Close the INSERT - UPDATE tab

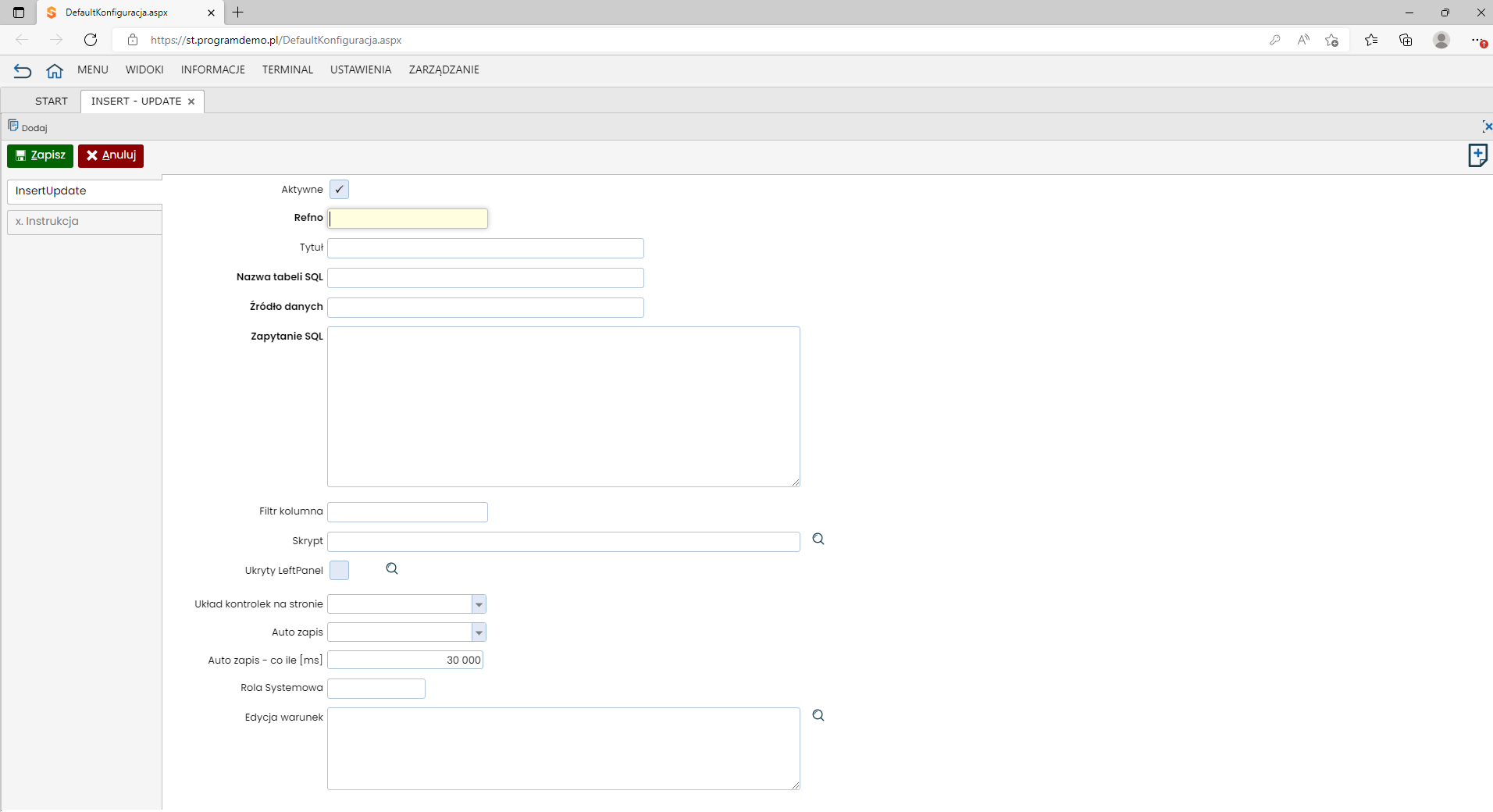[191, 101]
